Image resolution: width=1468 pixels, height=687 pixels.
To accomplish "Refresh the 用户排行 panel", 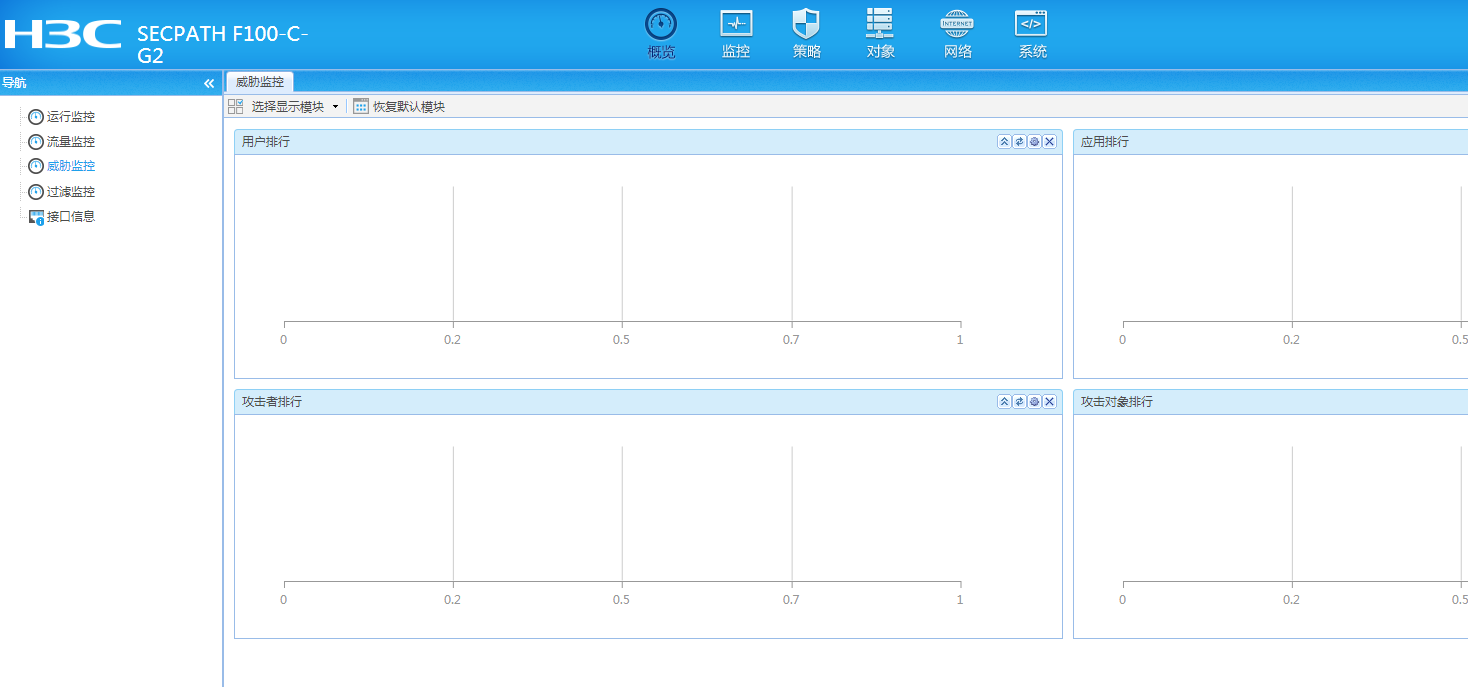I will pos(1019,142).
